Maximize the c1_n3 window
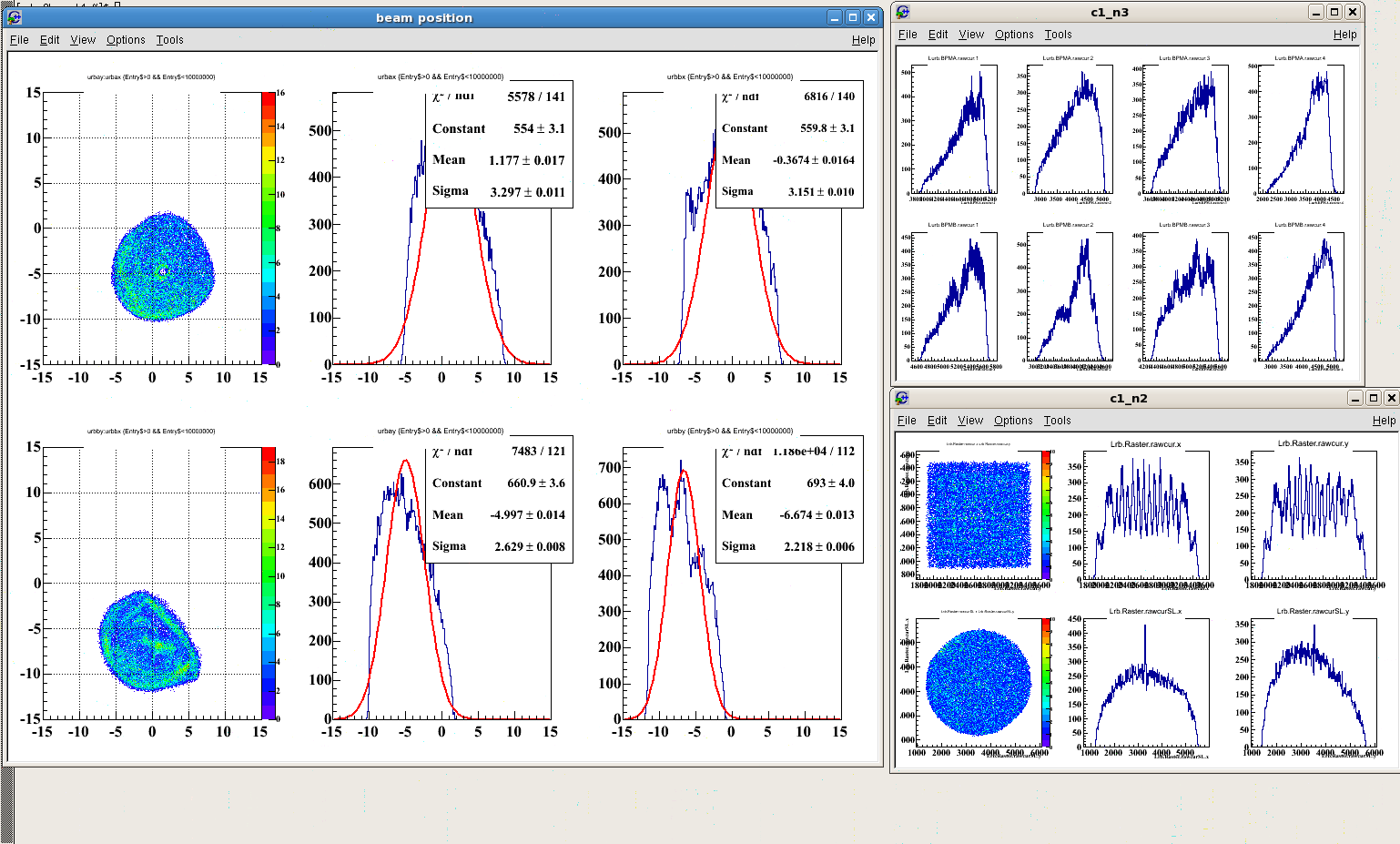 1334,12
